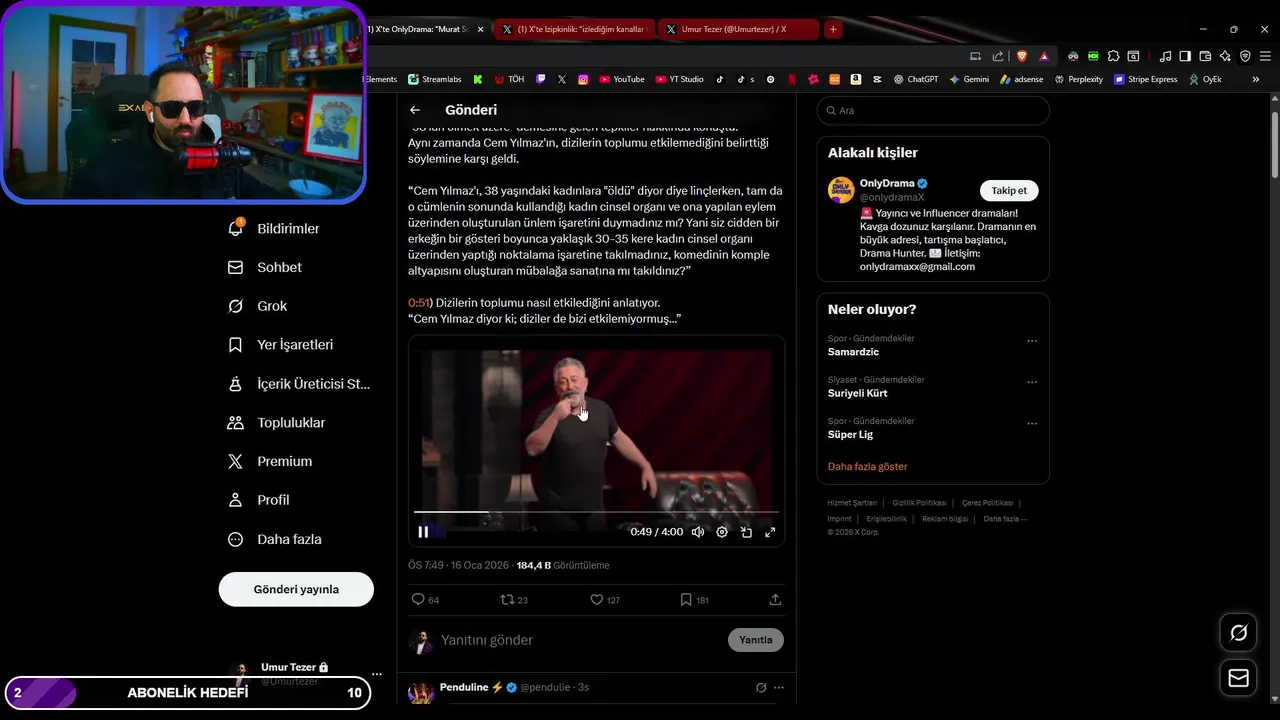Screen dimensions: 1280x720
Task: Open Suriyeli Kürt trend options menu
Action: (x=1032, y=382)
